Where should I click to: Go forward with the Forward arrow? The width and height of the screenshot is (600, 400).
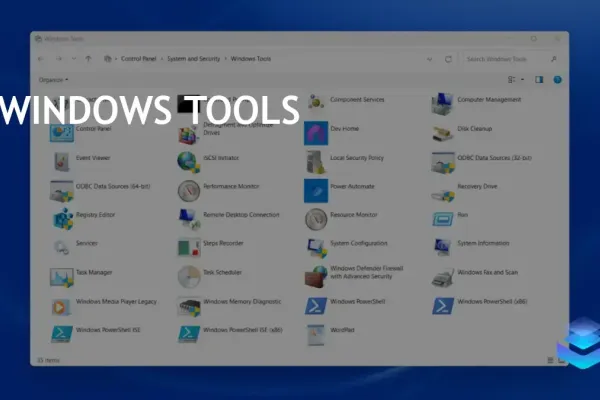click(x=59, y=59)
